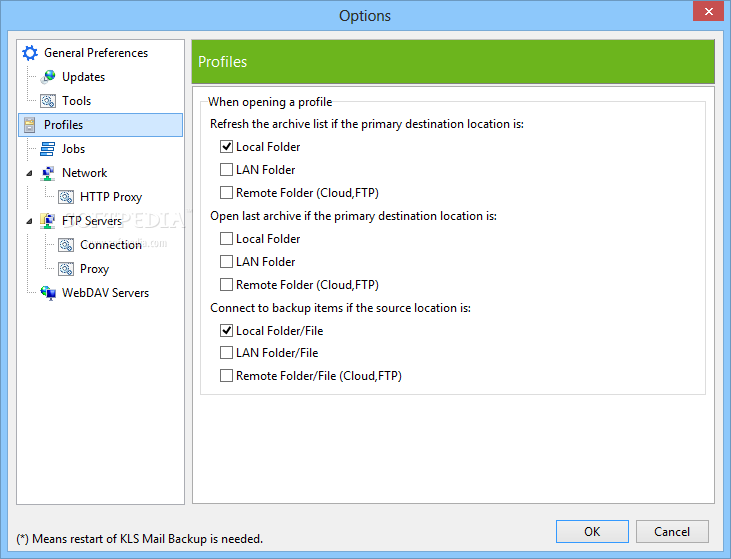
Task: Click the WebDAV Servers icon
Action: coord(48,293)
